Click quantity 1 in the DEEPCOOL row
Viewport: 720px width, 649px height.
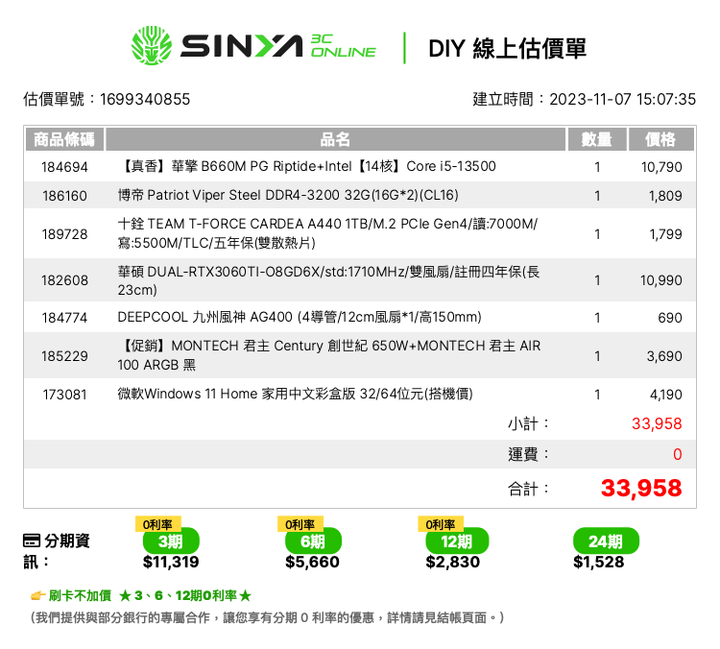pos(597,318)
